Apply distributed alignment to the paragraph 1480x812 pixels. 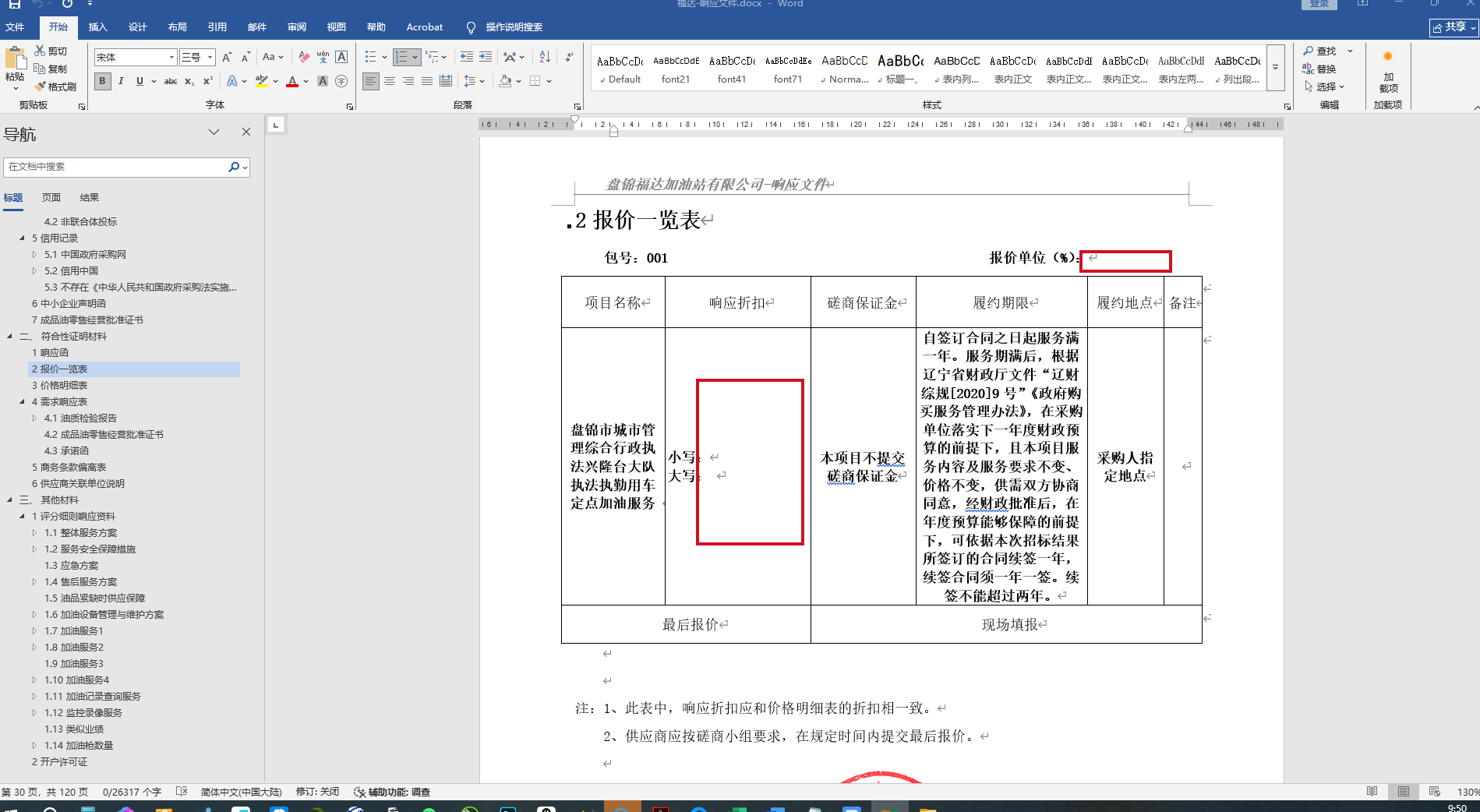tap(446, 81)
